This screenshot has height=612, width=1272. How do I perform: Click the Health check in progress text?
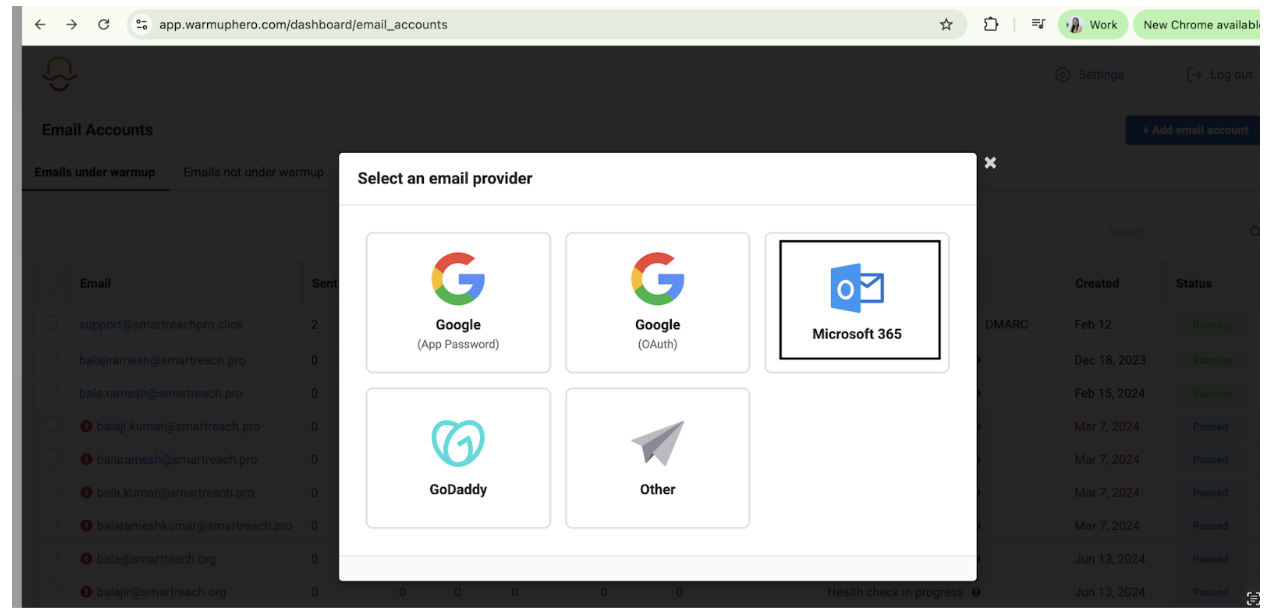pos(895,592)
